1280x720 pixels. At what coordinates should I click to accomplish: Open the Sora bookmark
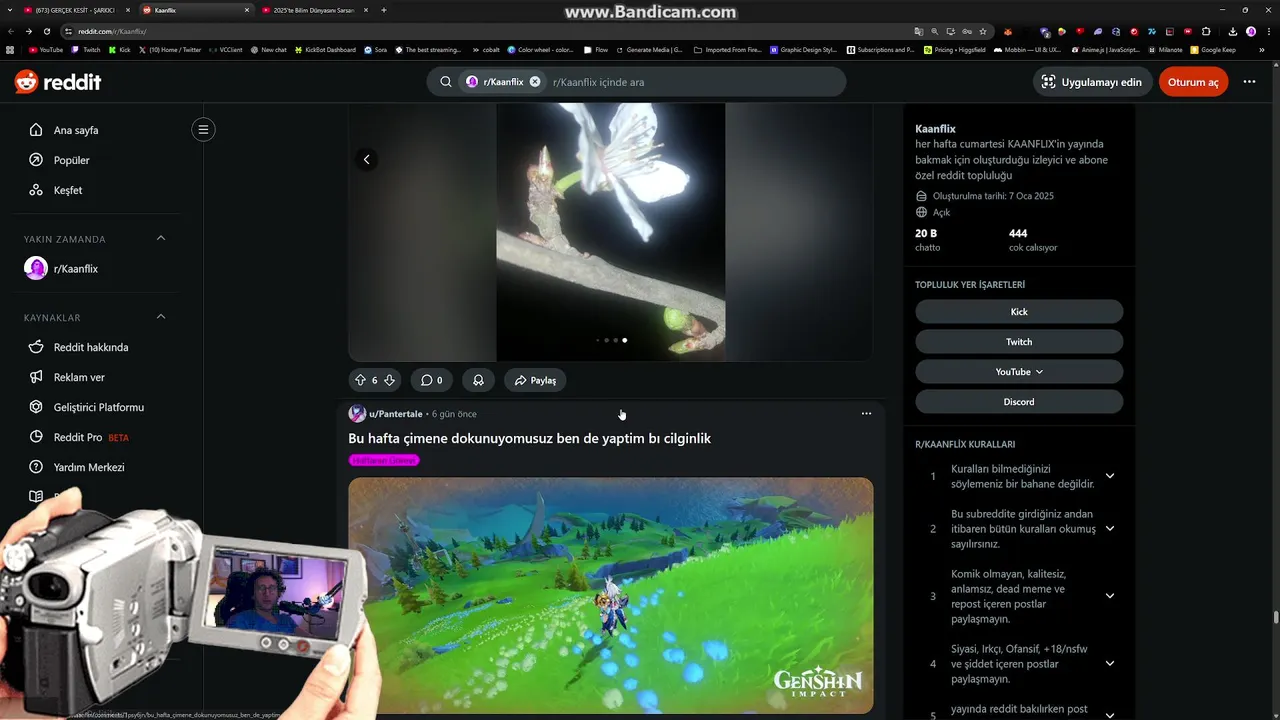[x=376, y=49]
